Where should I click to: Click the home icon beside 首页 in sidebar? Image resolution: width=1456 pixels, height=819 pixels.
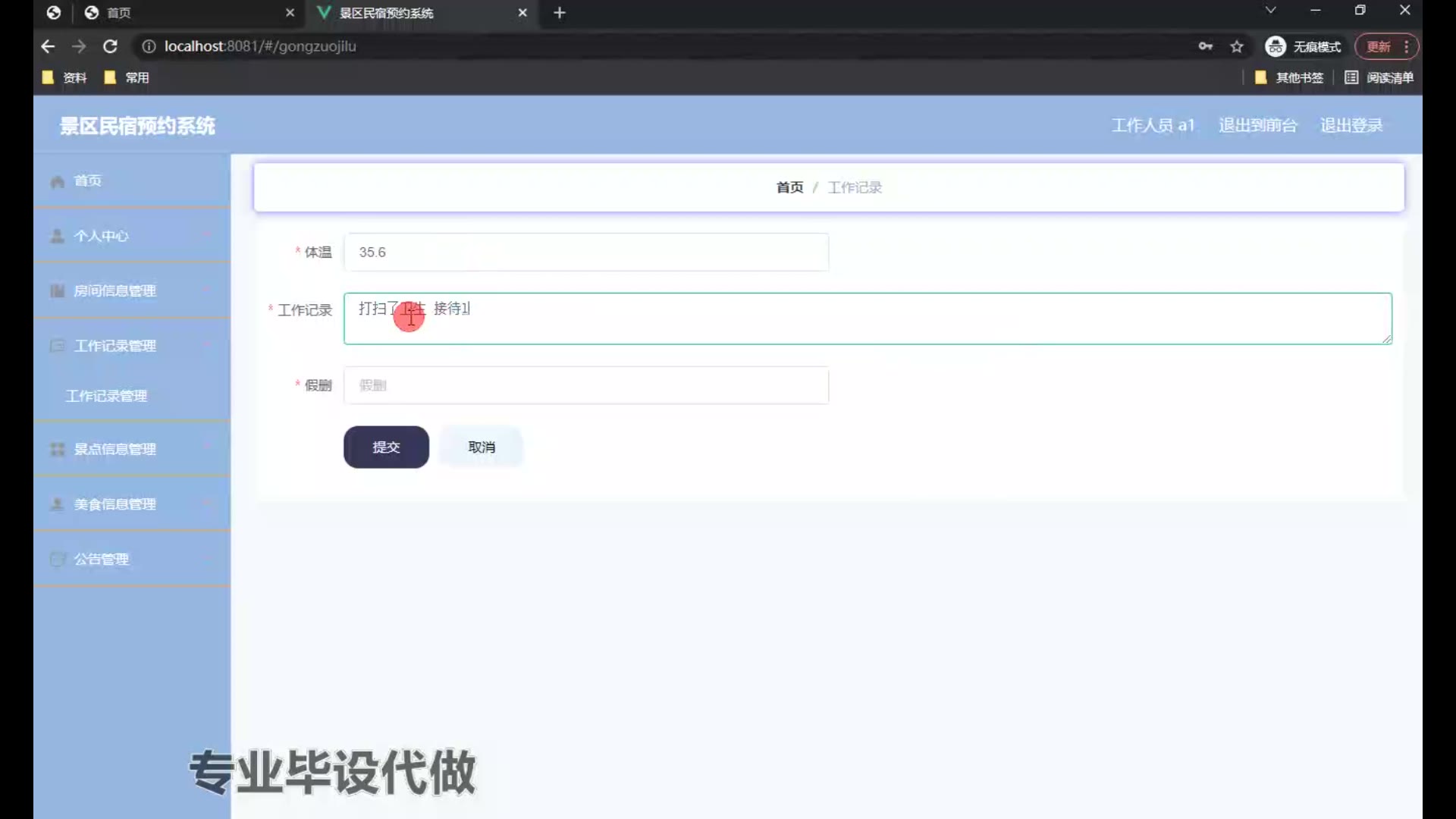click(57, 181)
